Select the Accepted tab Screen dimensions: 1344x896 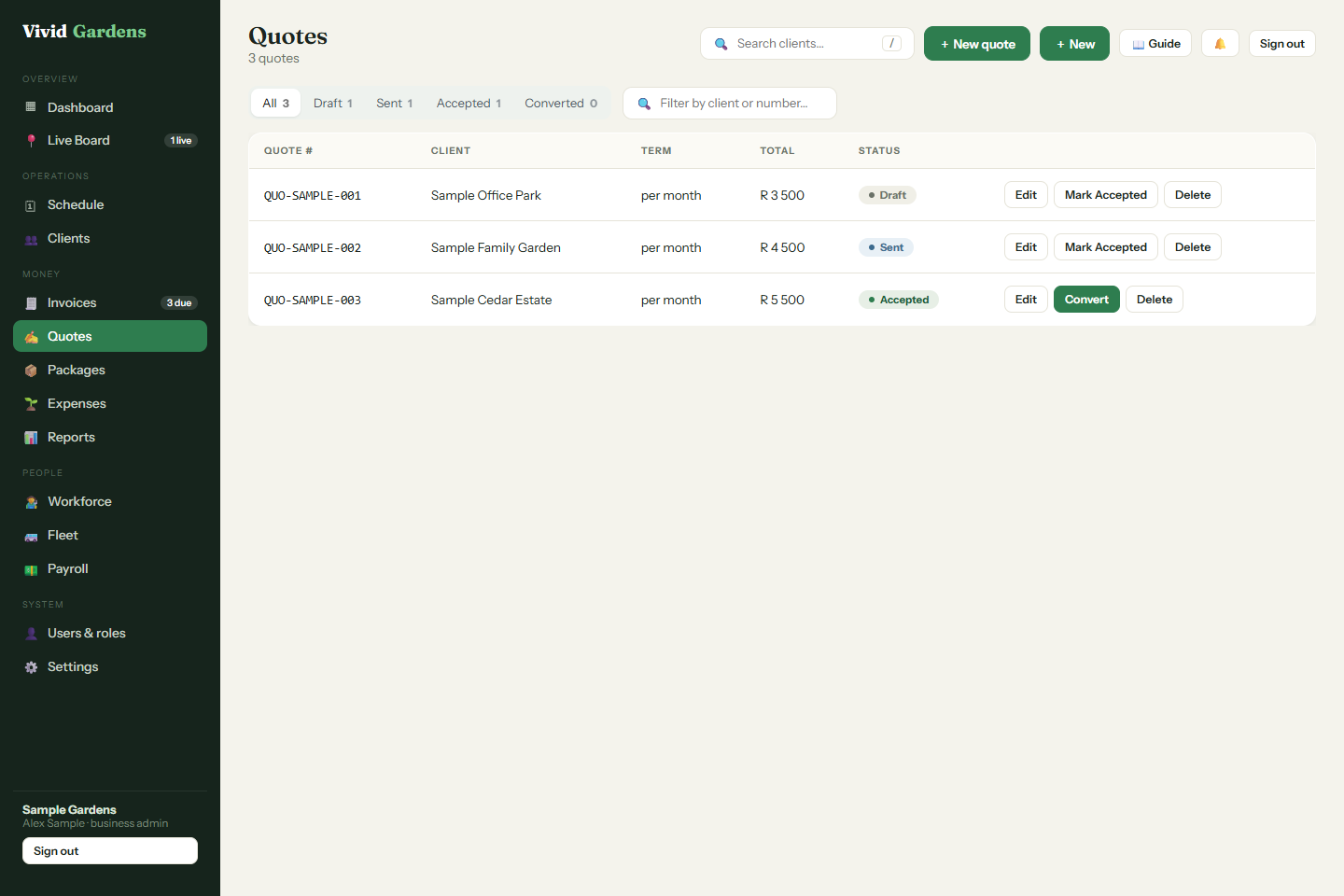(x=469, y=103)
